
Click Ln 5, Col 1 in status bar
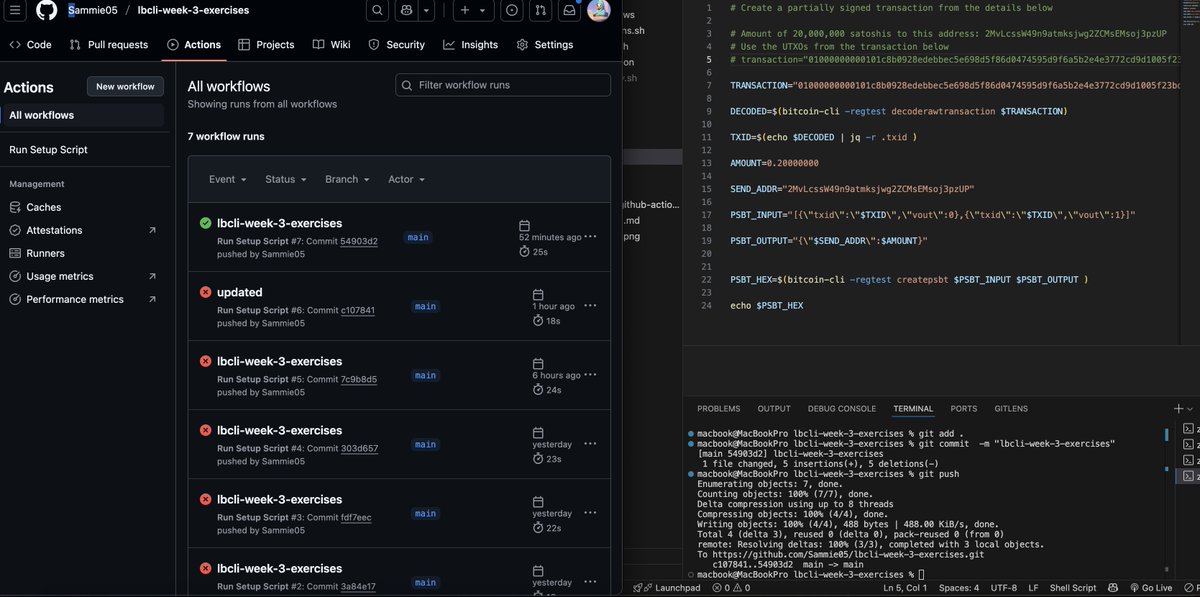click(x=907, y=588)
